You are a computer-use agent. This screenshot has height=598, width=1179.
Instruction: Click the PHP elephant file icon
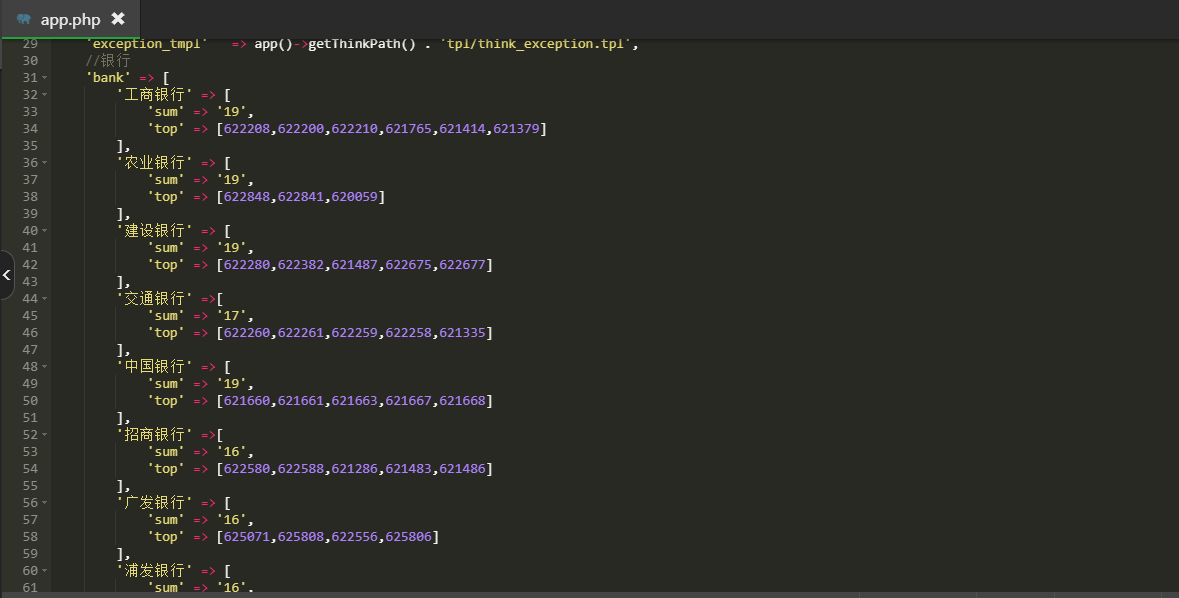[24, 19]
